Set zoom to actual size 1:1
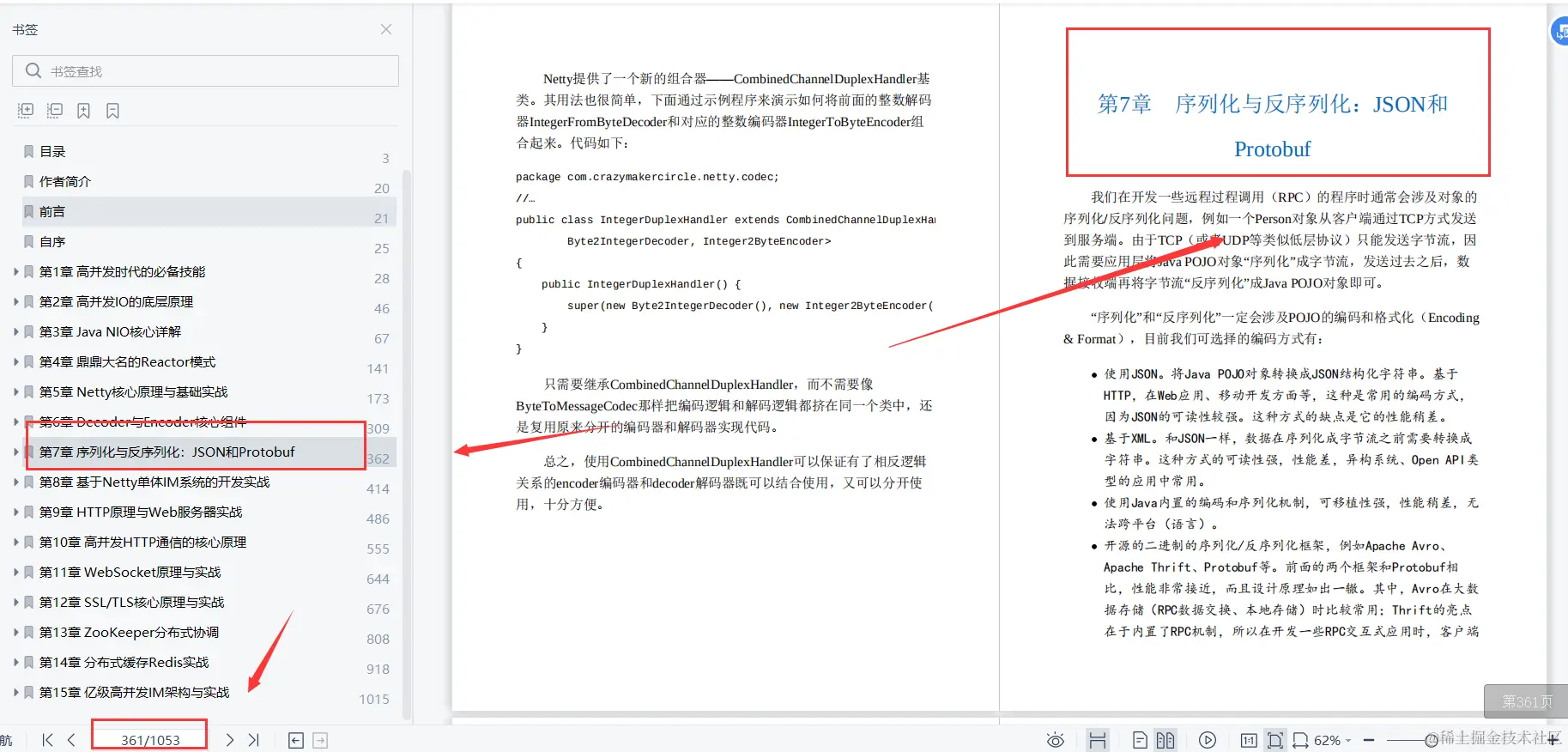 coord(1249,740)
